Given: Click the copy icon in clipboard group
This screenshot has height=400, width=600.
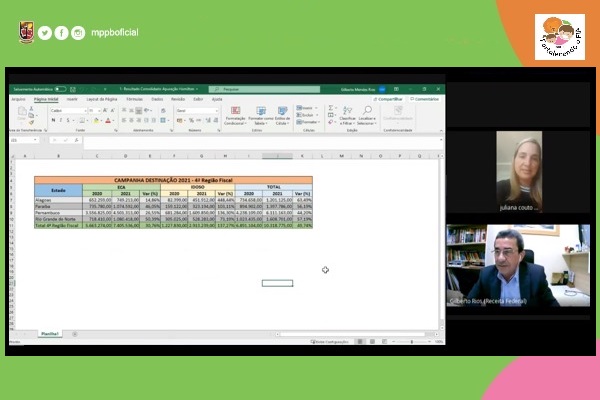Looking at the screenshot, I should point(31,116).
